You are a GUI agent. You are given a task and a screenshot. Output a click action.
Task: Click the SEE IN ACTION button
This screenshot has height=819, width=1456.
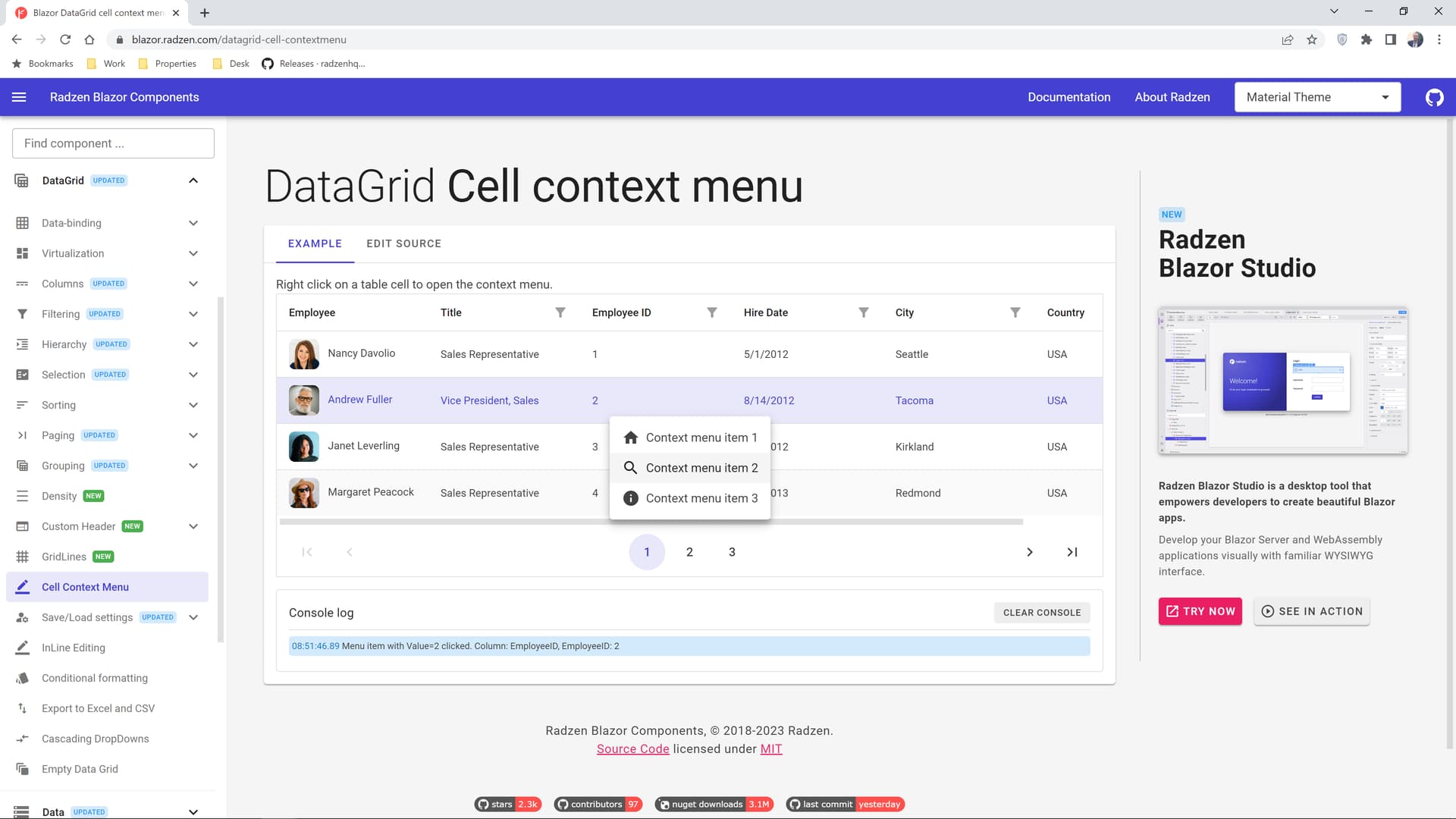[x=1311, y=611]
